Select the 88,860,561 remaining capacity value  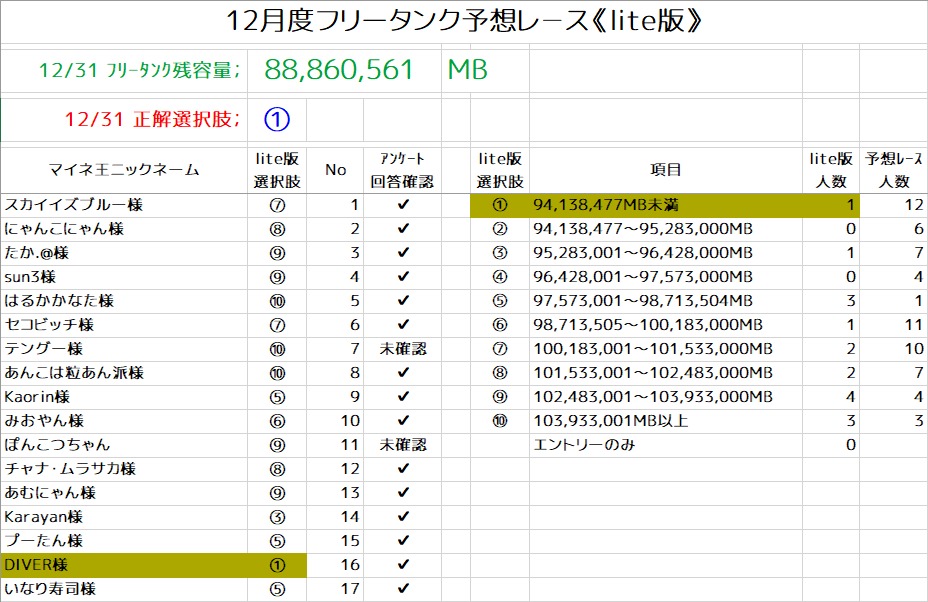[x=339, y=70]
